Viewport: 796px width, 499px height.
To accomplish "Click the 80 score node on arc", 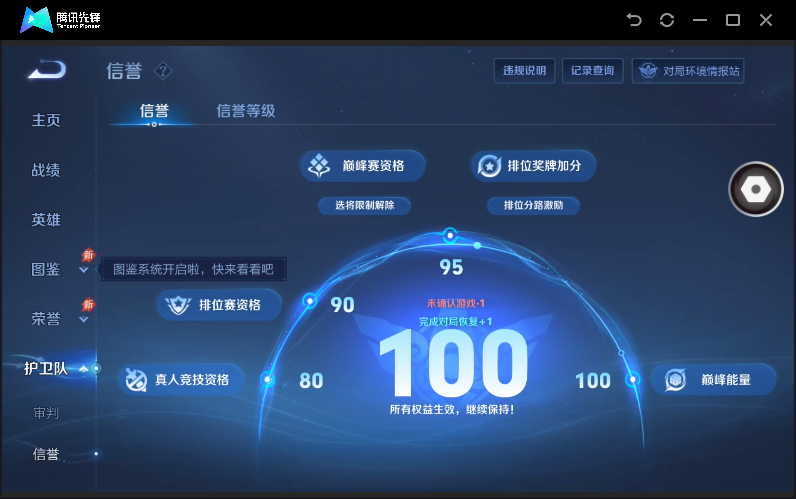I will (x=268, y=379).
